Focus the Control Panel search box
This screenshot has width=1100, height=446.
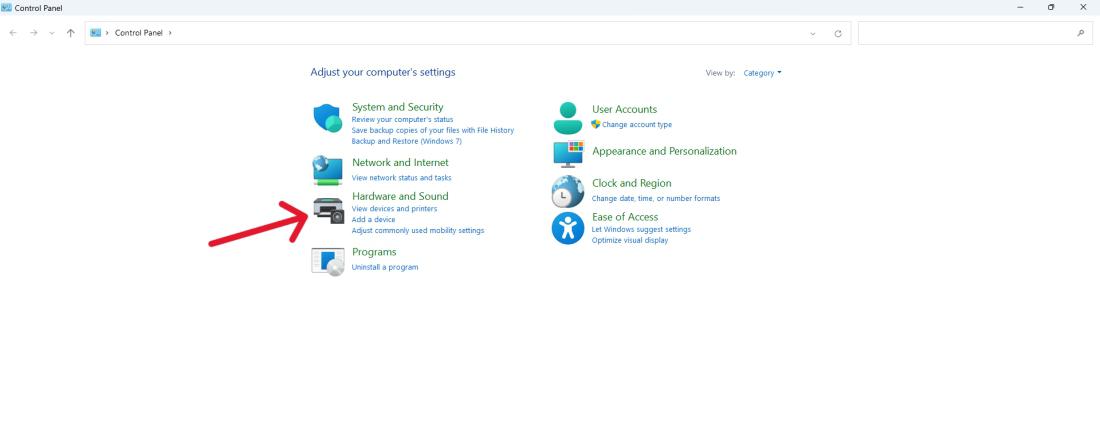pos(974,33)
